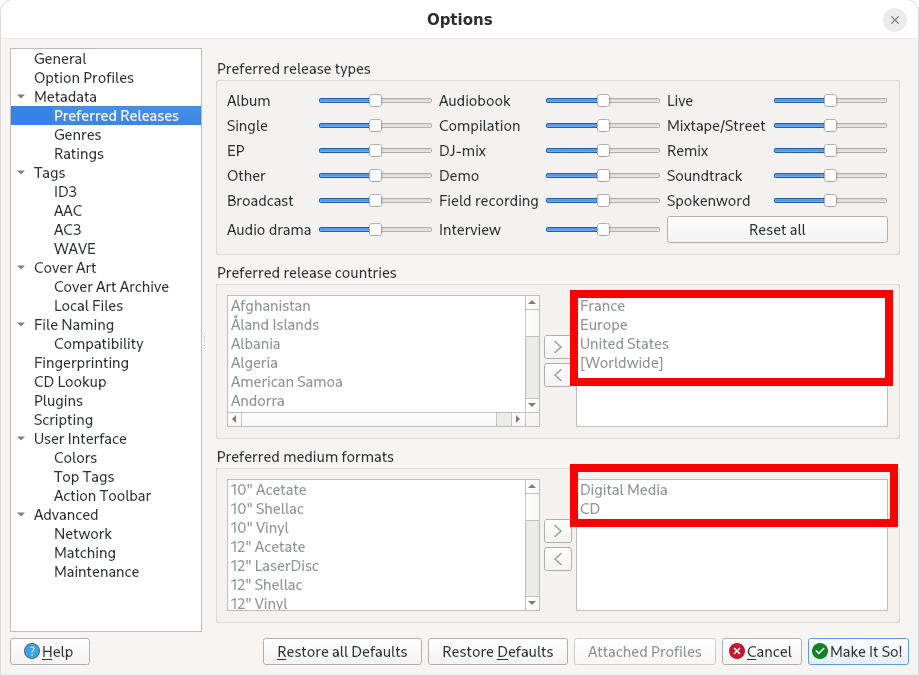Viewport: 919px width, 675px height.
Task: Select 12" LaserDisc in medium formats list
Action: tap(274, 566)
